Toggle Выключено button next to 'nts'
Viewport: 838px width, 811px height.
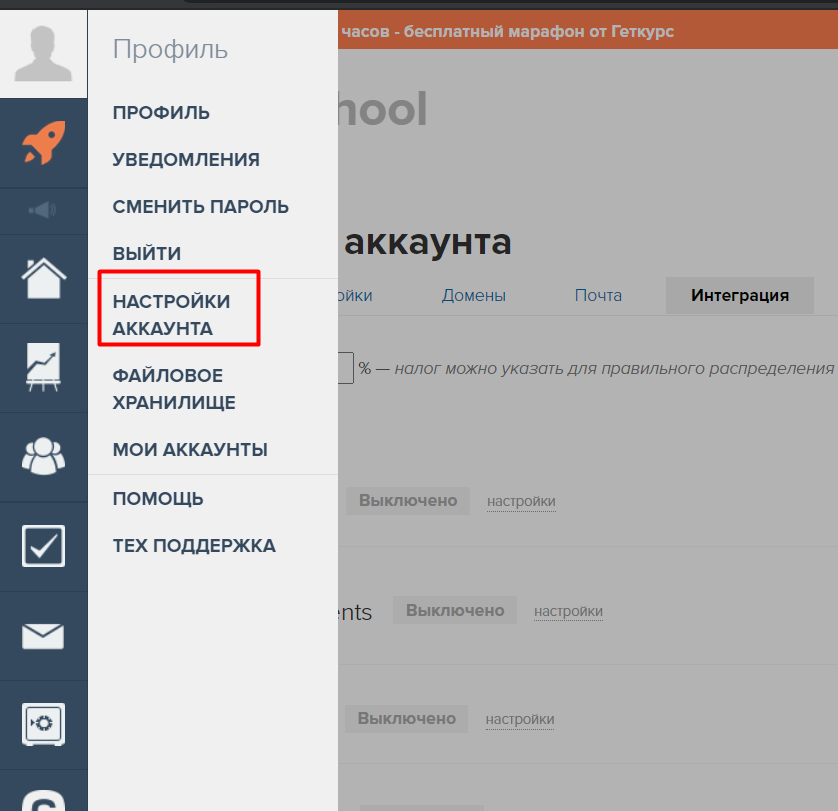[455, 610]
